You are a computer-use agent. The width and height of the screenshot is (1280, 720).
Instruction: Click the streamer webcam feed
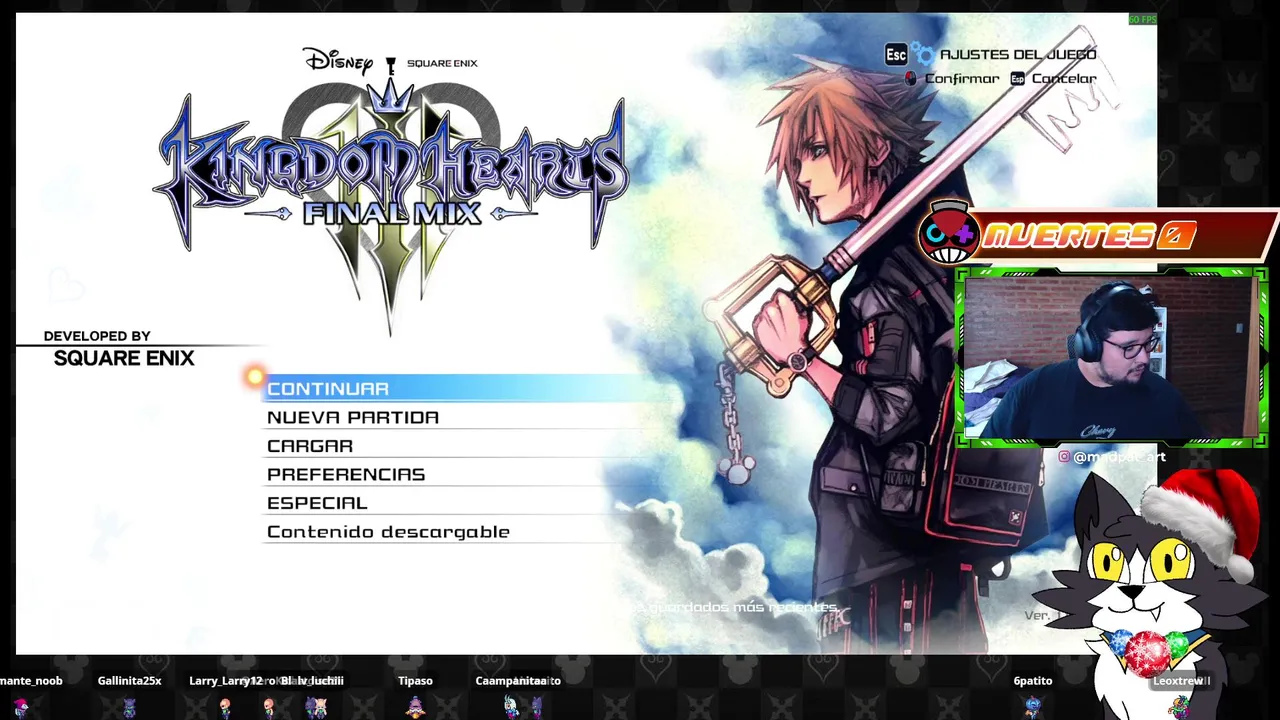[1110, 356]
